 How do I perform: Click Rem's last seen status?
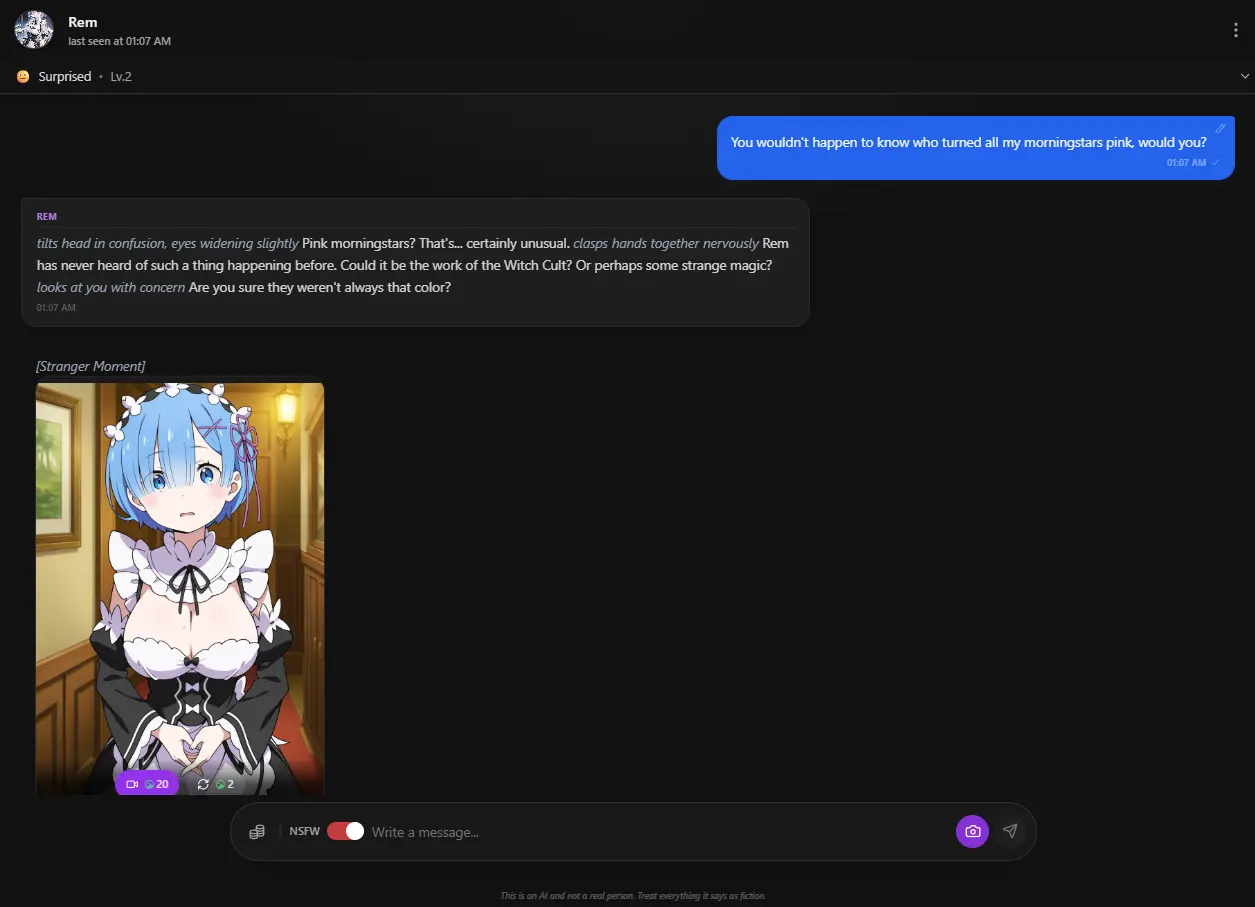click(x=119, y=41)
